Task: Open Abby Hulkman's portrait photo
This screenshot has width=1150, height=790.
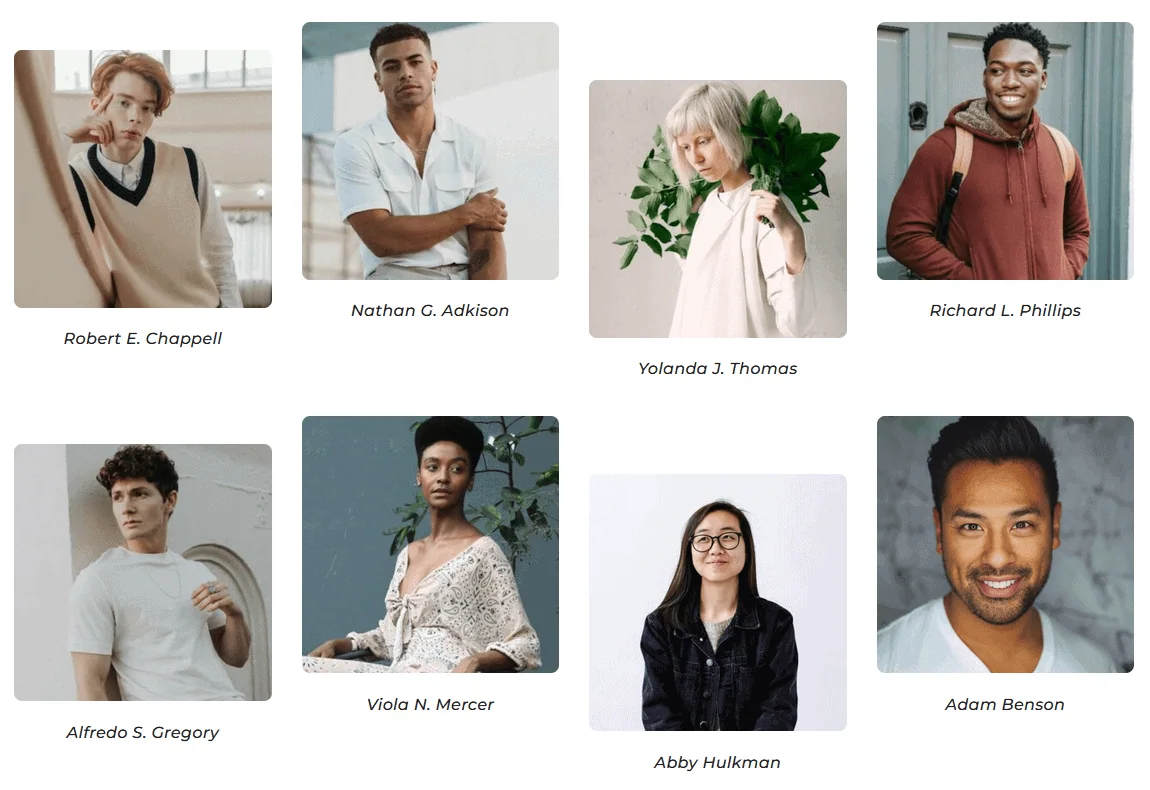Action: click(x=718, y=602)
